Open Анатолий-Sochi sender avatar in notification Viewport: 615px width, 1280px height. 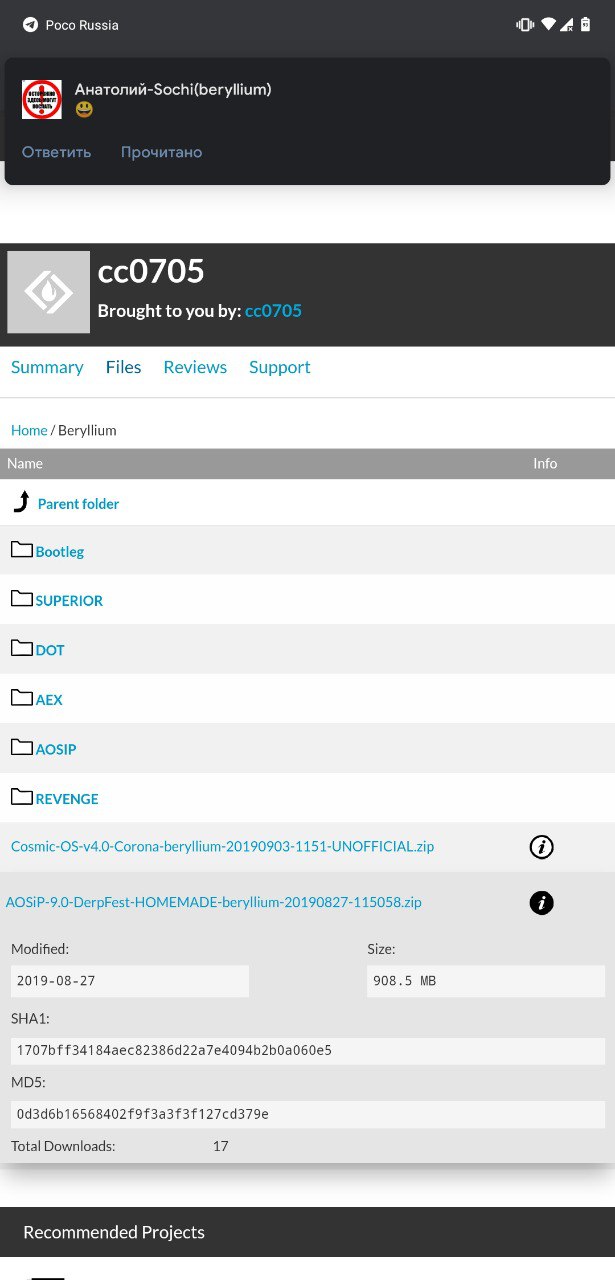click(x=42, y=100)
